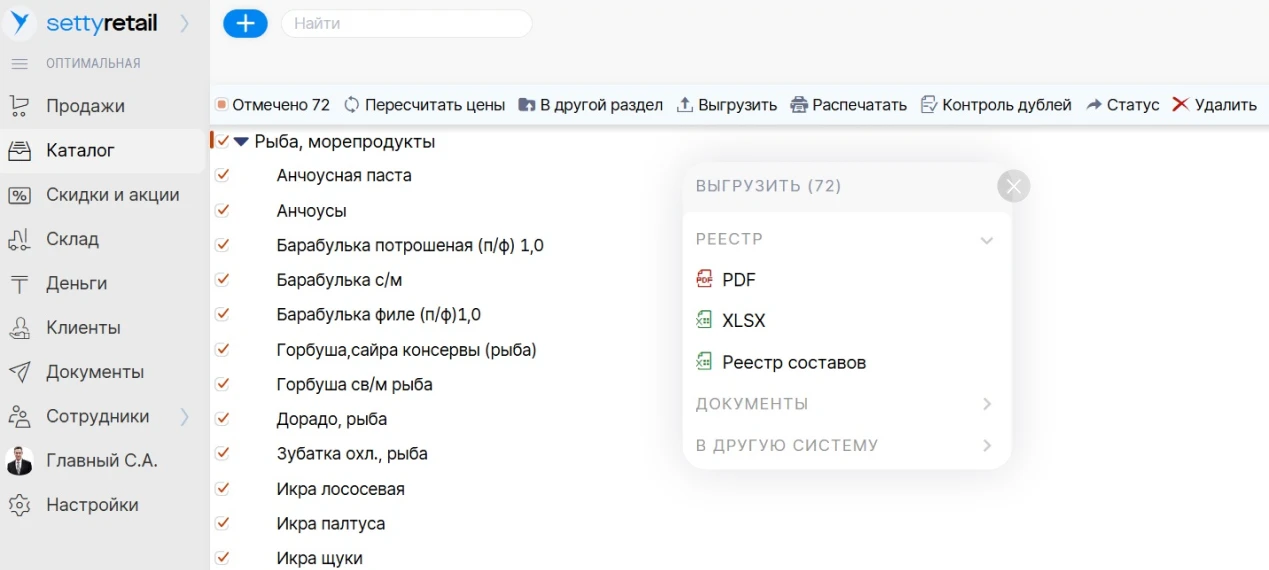
Task: Click the PDF file icon
Action: tap(704, 280)
